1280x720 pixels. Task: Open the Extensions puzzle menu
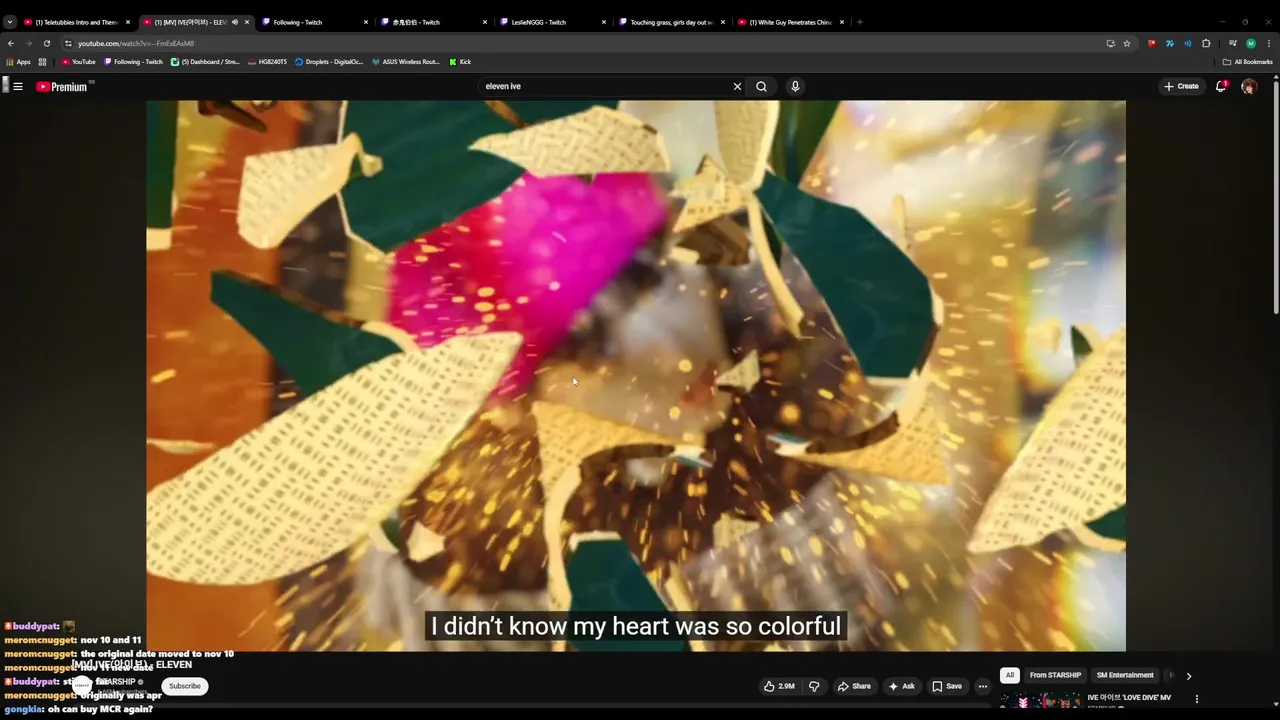(x=1206, y=43)
